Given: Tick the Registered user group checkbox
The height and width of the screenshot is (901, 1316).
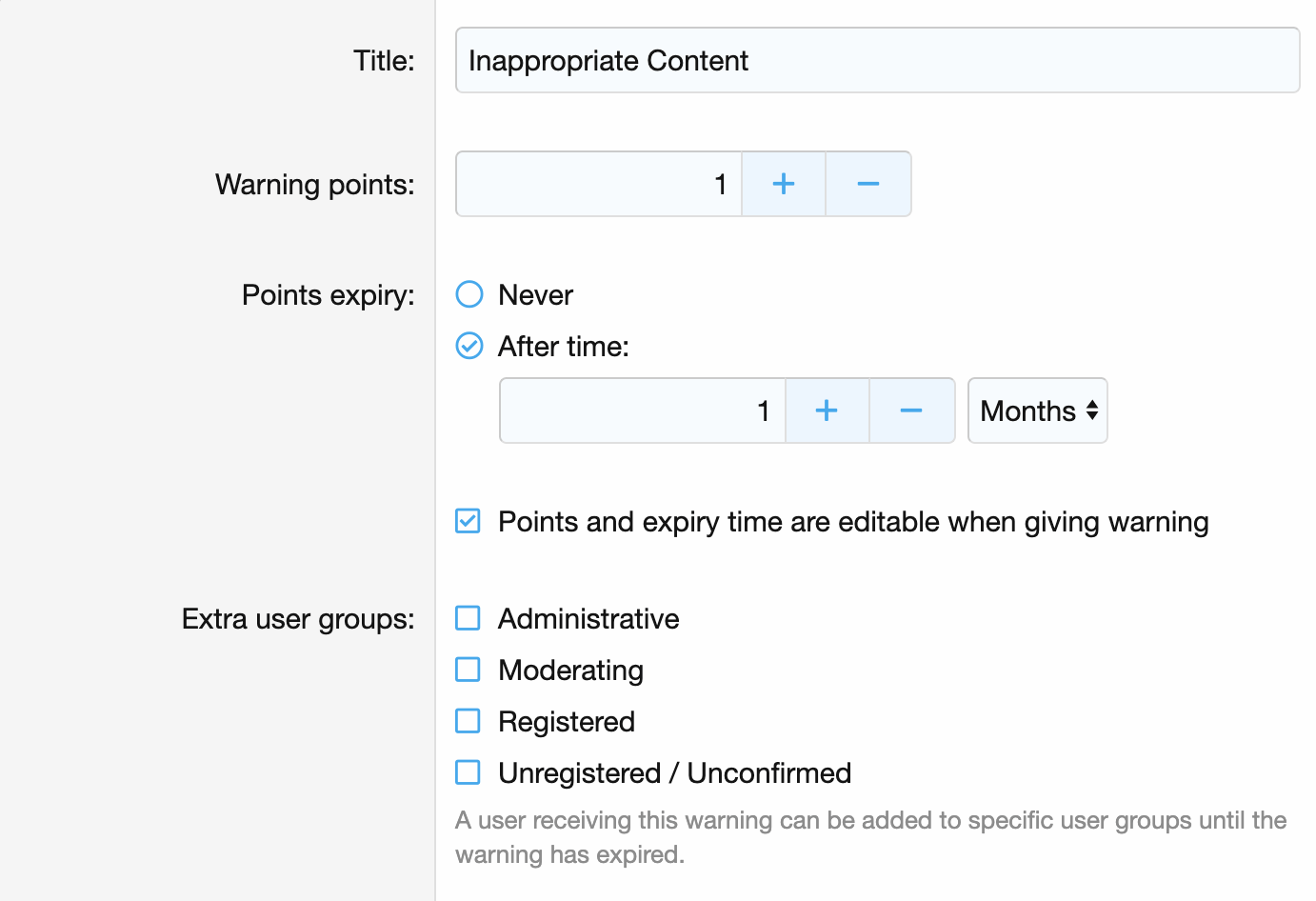Looking at the screenshot, I should pyautogui.click(x=468, y=721).
